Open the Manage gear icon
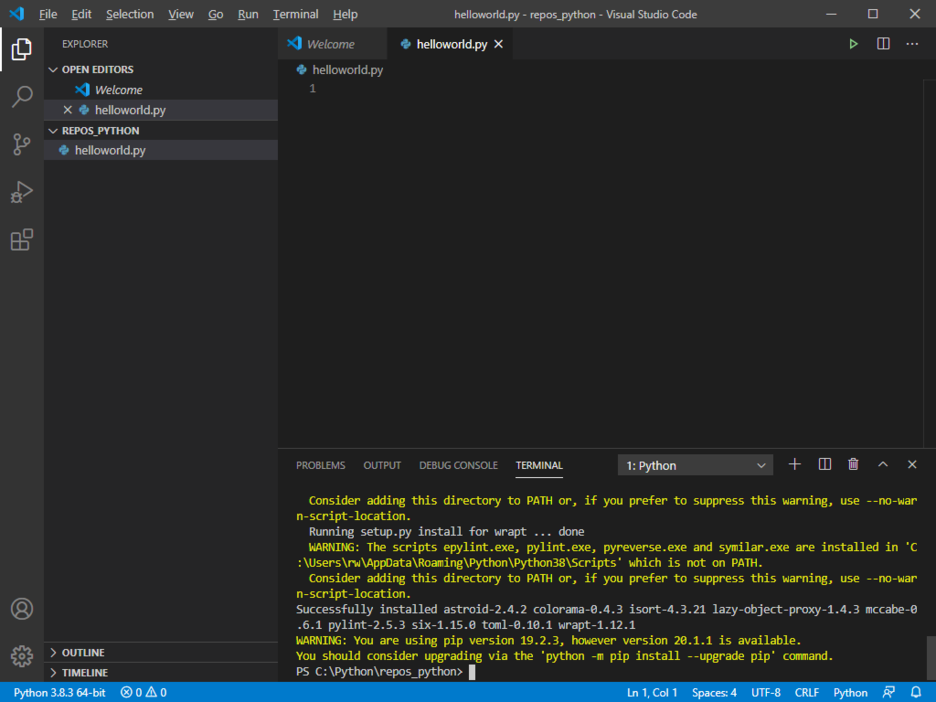 [x=21, y=656]
